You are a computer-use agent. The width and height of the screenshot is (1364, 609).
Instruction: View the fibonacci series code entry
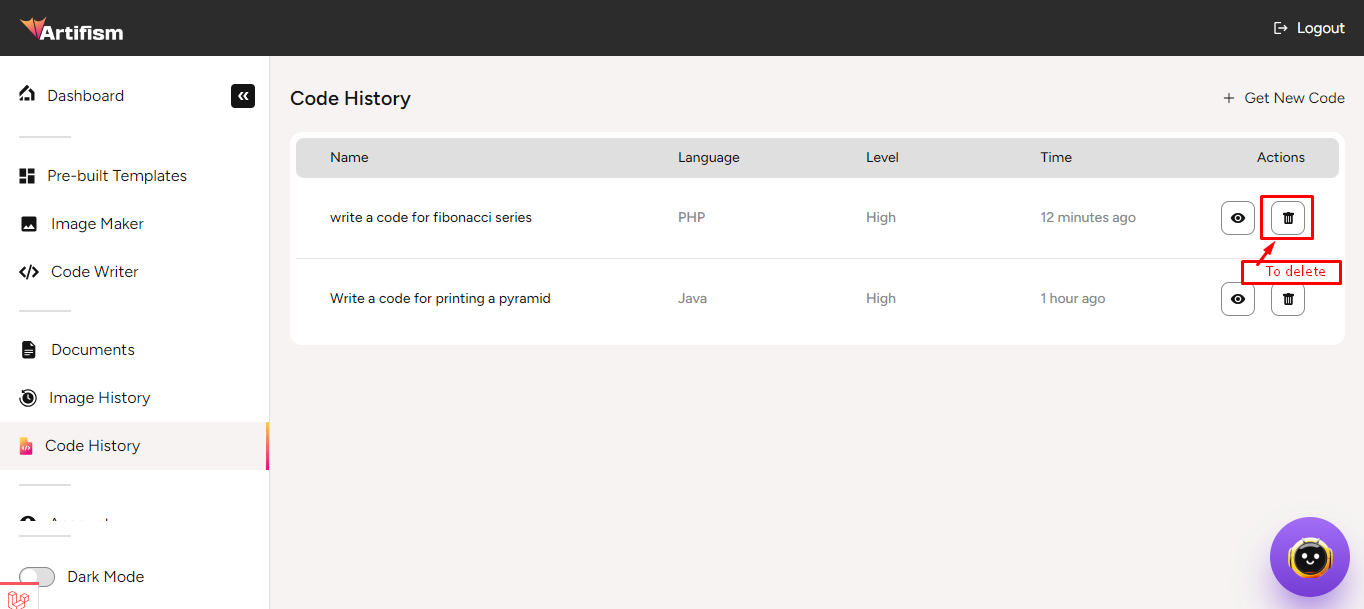coord(1237,218)
